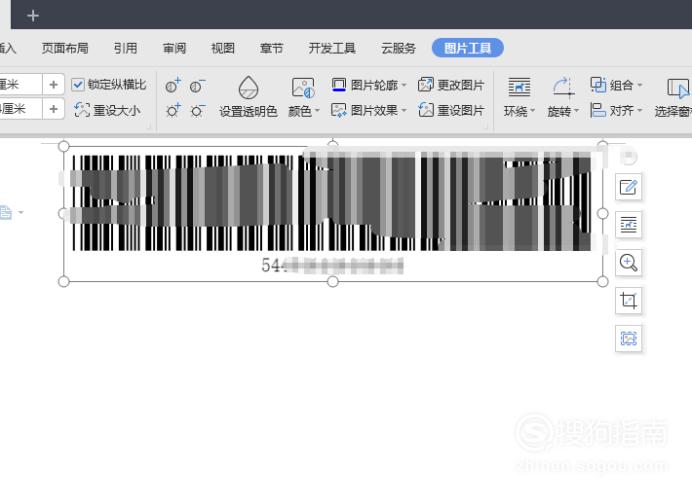This screenshot has width=692, height=500.
Task: Click 设置透明色 droplet tool
Action: coord(248,97)
